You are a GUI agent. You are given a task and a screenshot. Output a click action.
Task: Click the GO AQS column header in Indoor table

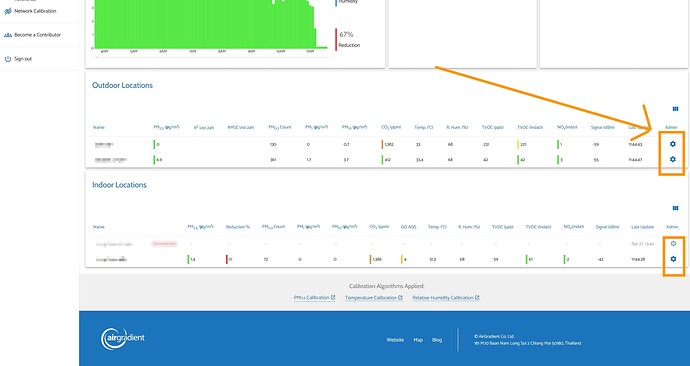408,227
